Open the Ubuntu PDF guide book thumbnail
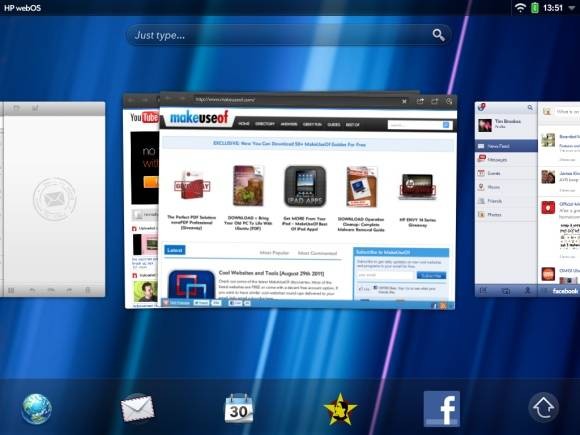The width and height of the screenshot is (580, 435). click(248, 185)
